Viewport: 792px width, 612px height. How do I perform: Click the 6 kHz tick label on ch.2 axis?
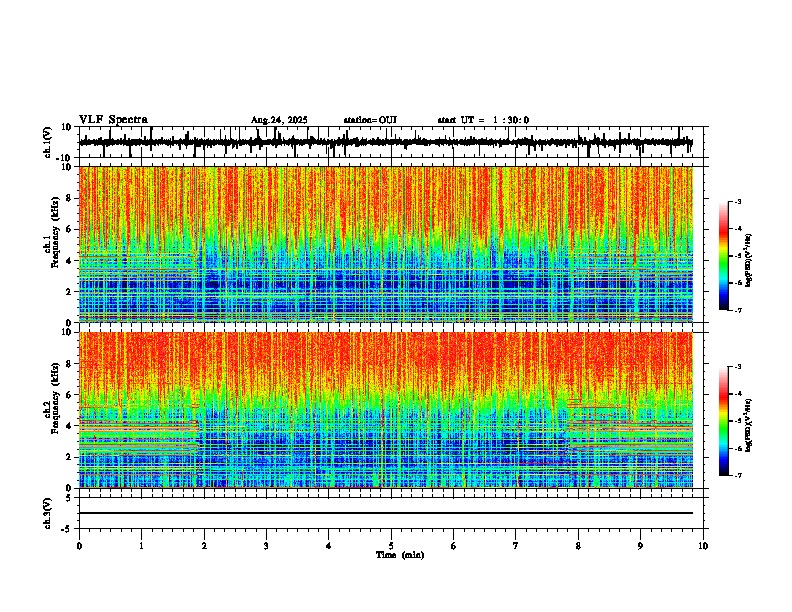pyautogui.click(x=69, y=395)
